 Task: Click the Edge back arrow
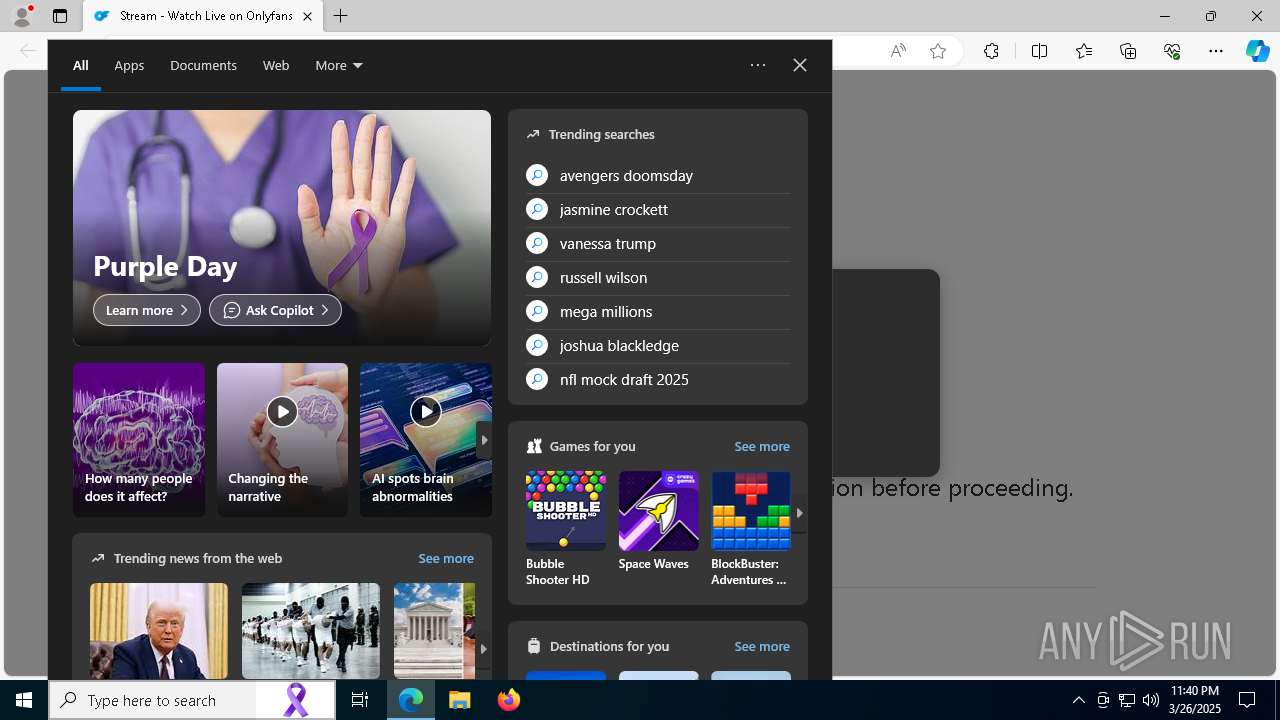pyautogui.click(x=27, y=51)
